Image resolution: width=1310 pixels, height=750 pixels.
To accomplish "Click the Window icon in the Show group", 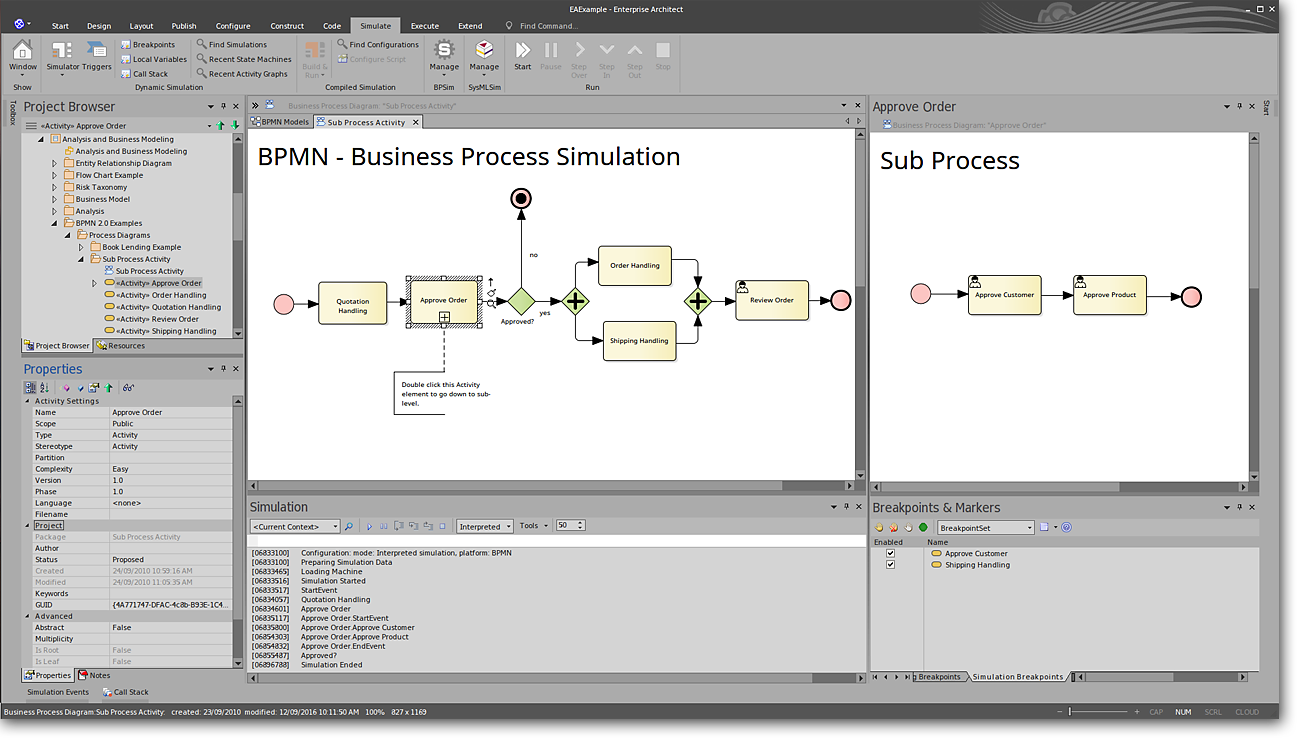I will pyautogui.click(x=22, y=52).
